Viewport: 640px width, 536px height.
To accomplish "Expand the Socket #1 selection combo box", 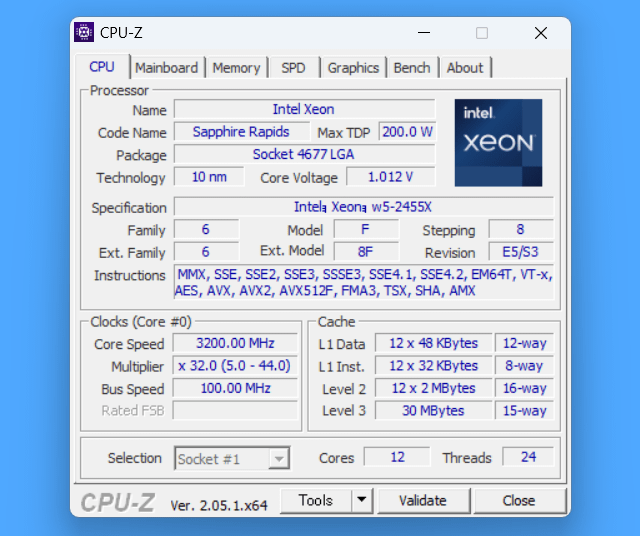I will (232, 458).
